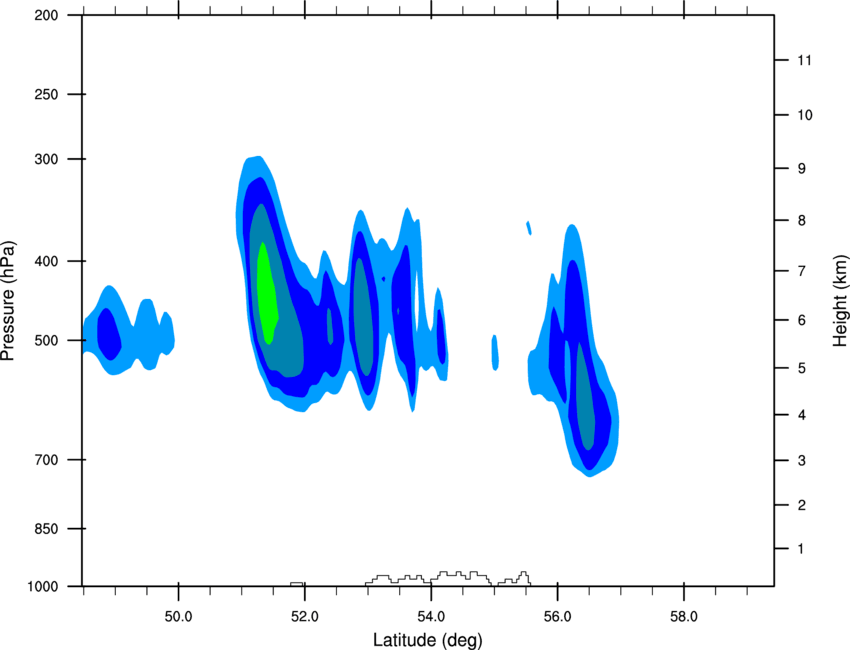The image size is (850, 650).
Task: Click the 500 pressure tick label
Action: point(46,340)
